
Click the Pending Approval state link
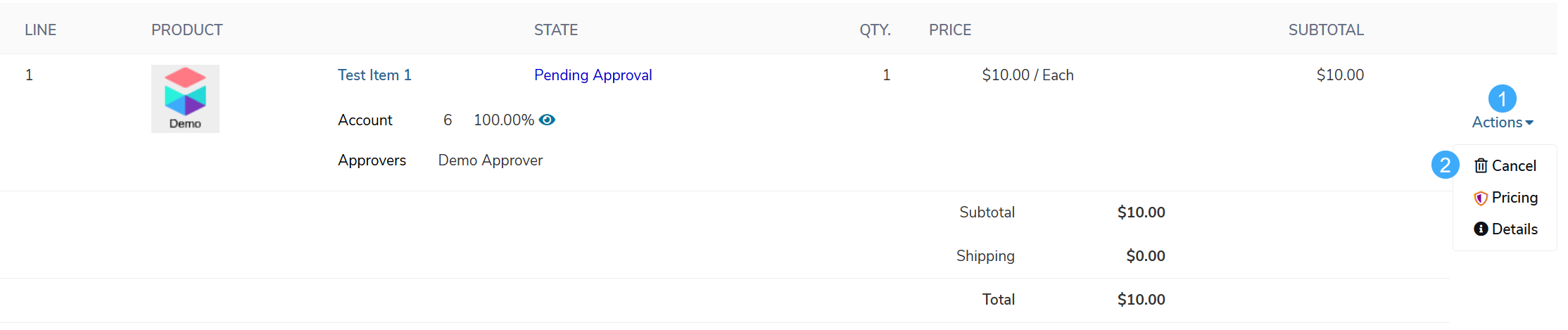[x=593, y=75]
